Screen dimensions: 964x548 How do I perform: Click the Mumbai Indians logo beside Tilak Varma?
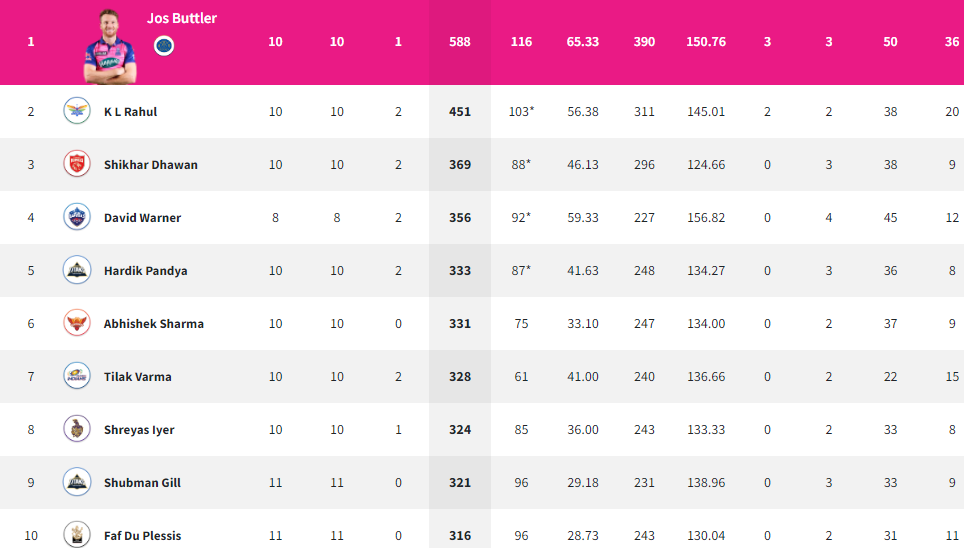pos(77,376)
